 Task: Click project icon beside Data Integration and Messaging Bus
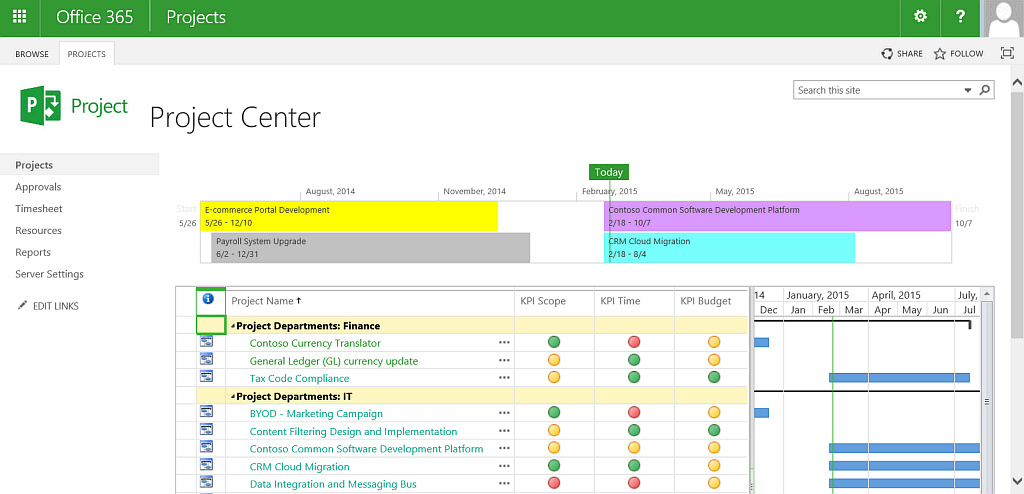[x=207, y=482]
